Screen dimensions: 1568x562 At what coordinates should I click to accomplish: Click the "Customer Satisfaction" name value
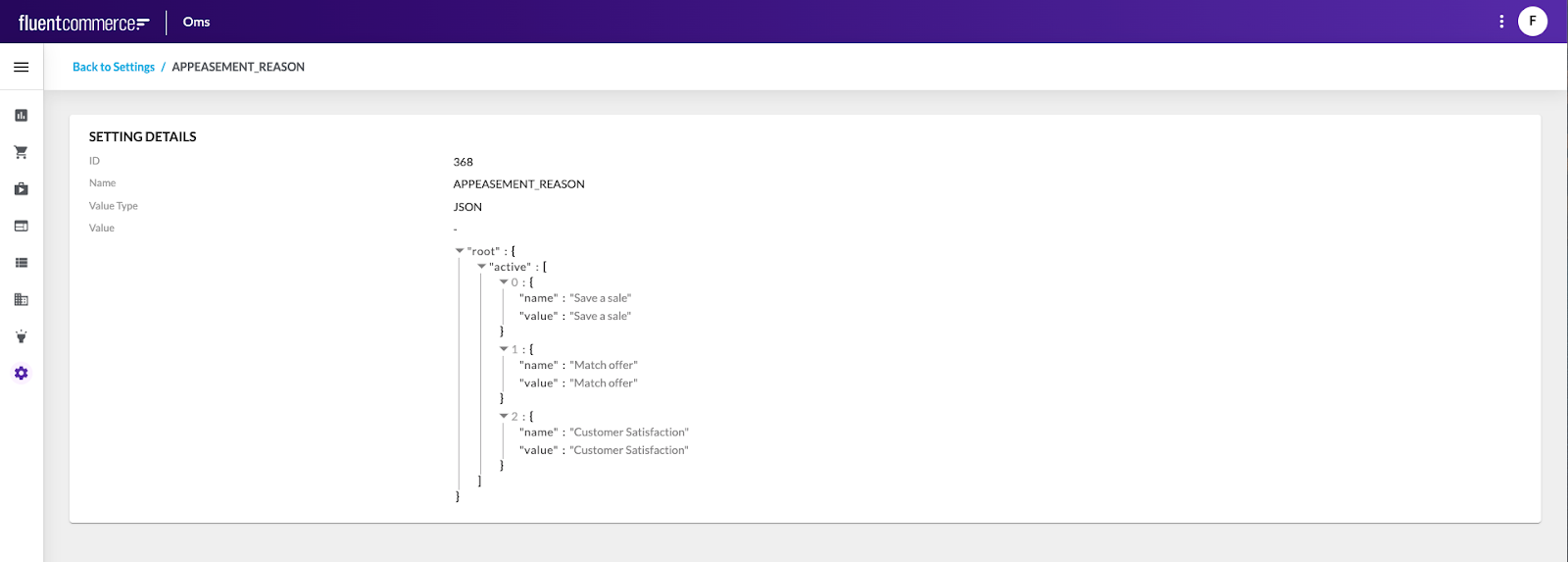[629, 433]
